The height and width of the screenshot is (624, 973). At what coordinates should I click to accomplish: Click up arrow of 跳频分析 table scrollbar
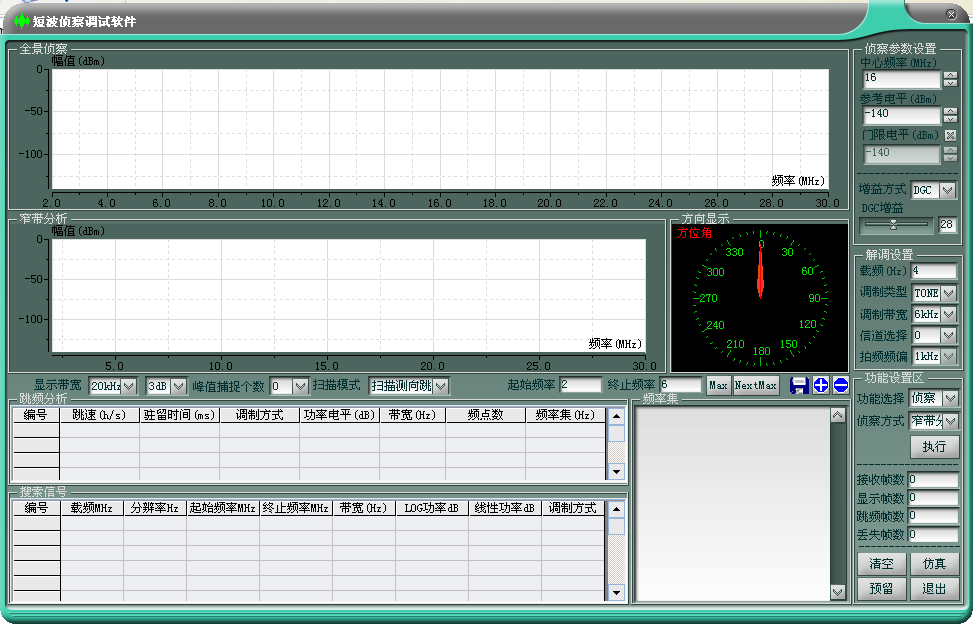616,416
